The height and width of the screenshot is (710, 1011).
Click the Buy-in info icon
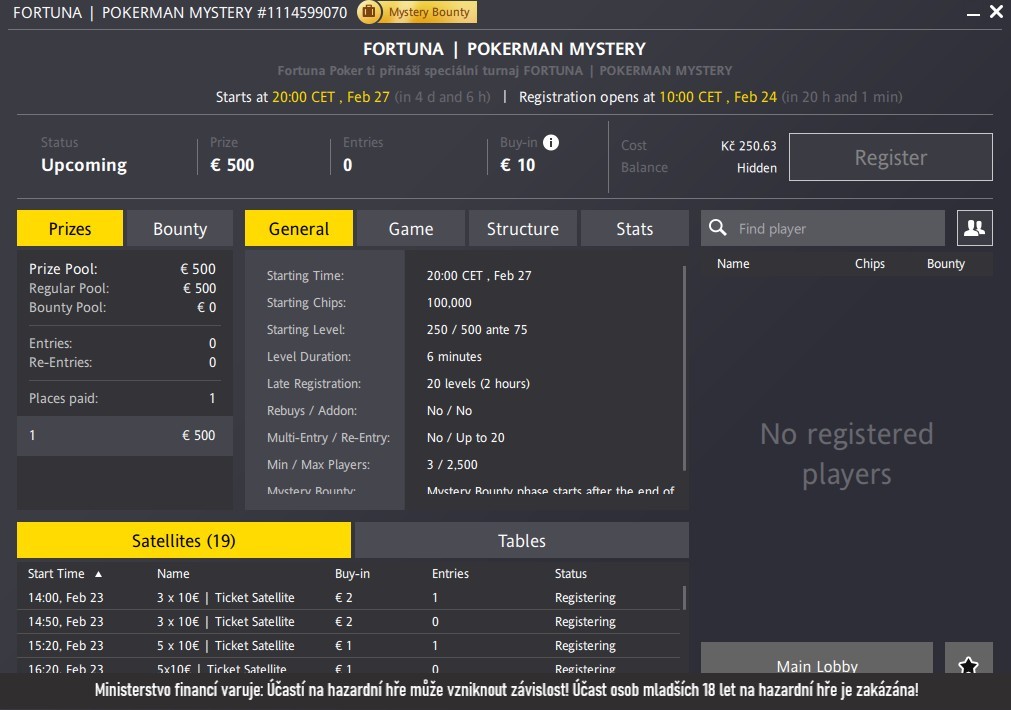point(551,143)
